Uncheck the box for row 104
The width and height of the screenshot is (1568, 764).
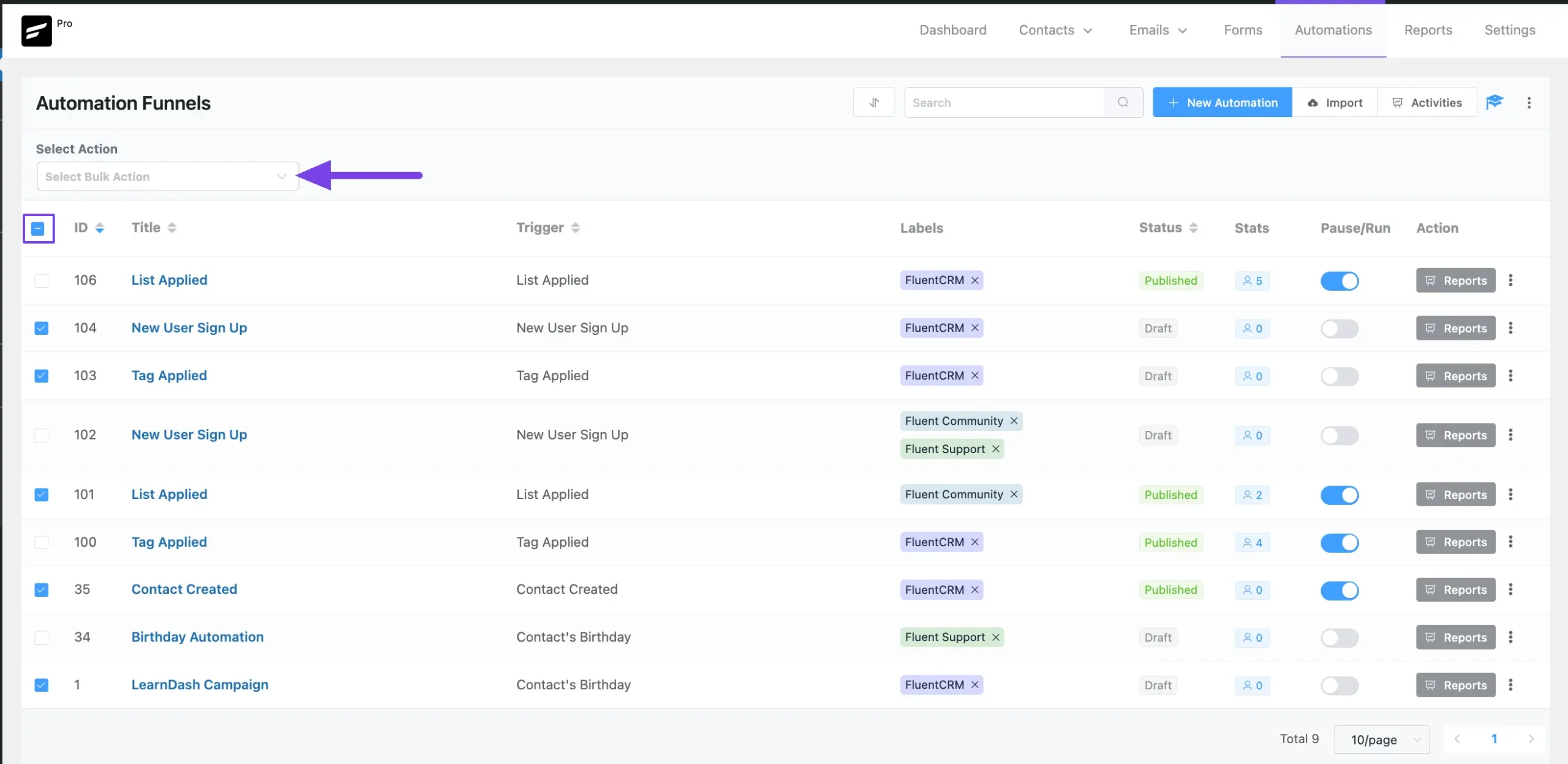click(41, 328)
